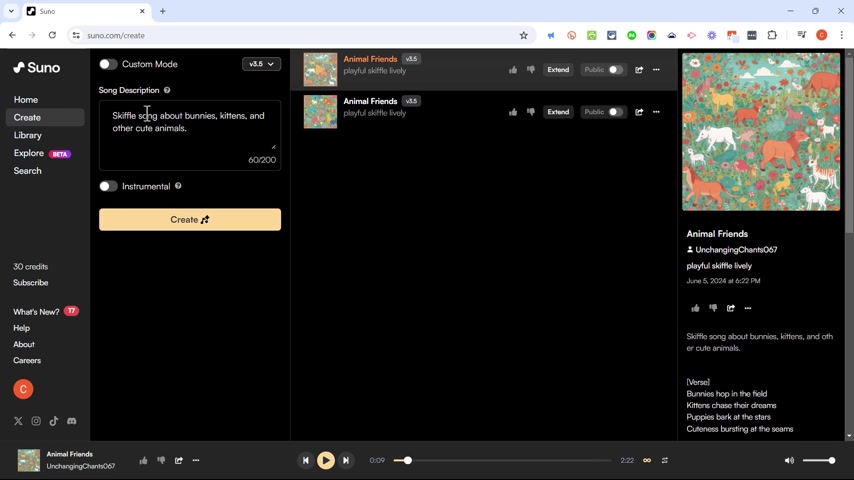This screenshot has height=480, width=854.
Task: Share the first Animal Friends song
Action: (x=639, y=70)
